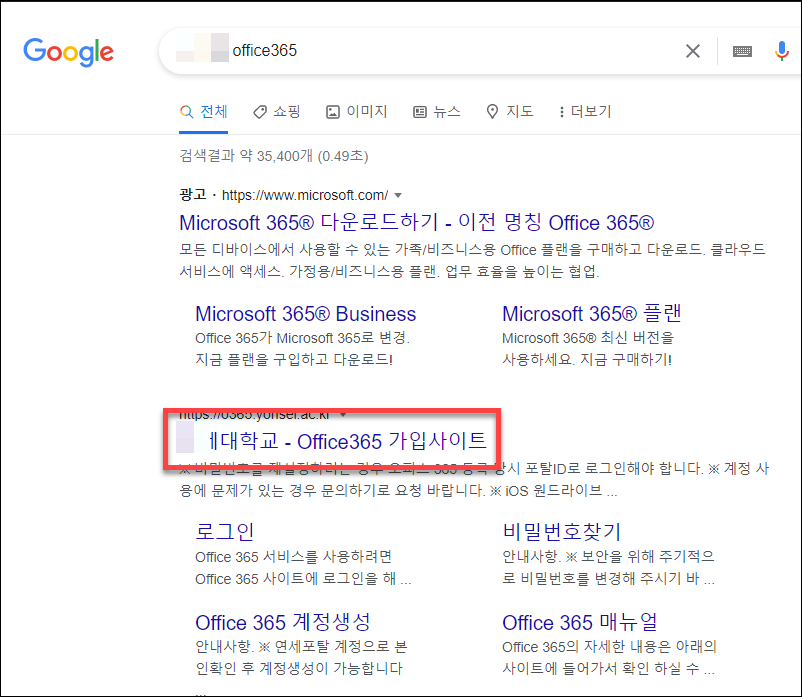Image resolution: width=802 pixels, height=697 pixels.
Task: Click the https://www.microsoft.com/ URL text
Action: pyautogui.click(x=305, y=195)
